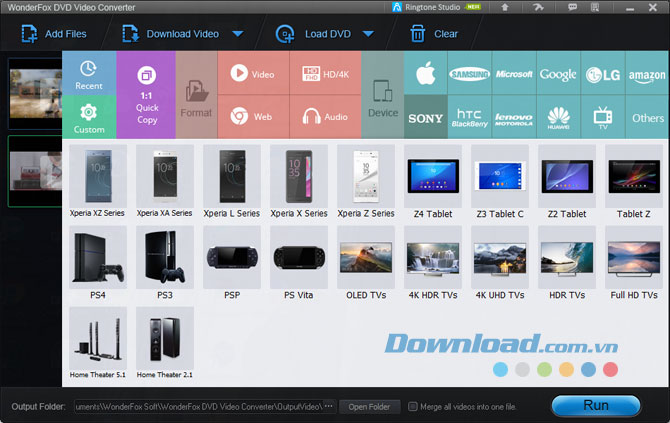The image size is (670, 423).
Task: Choose the Full HD TVs profile
Action: (634, 263)
